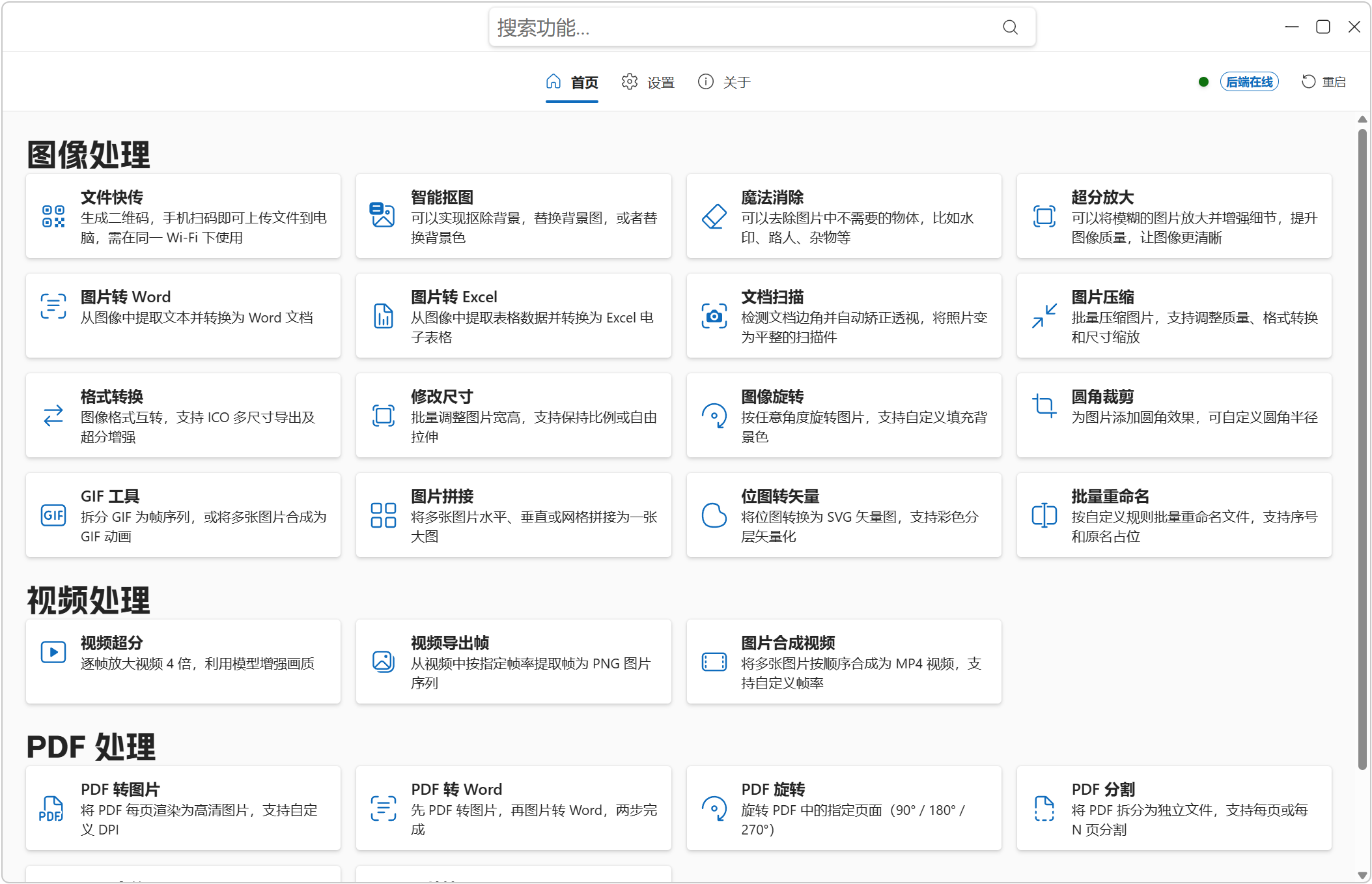Click the 后端在线 status badge

click(1249, 82)
